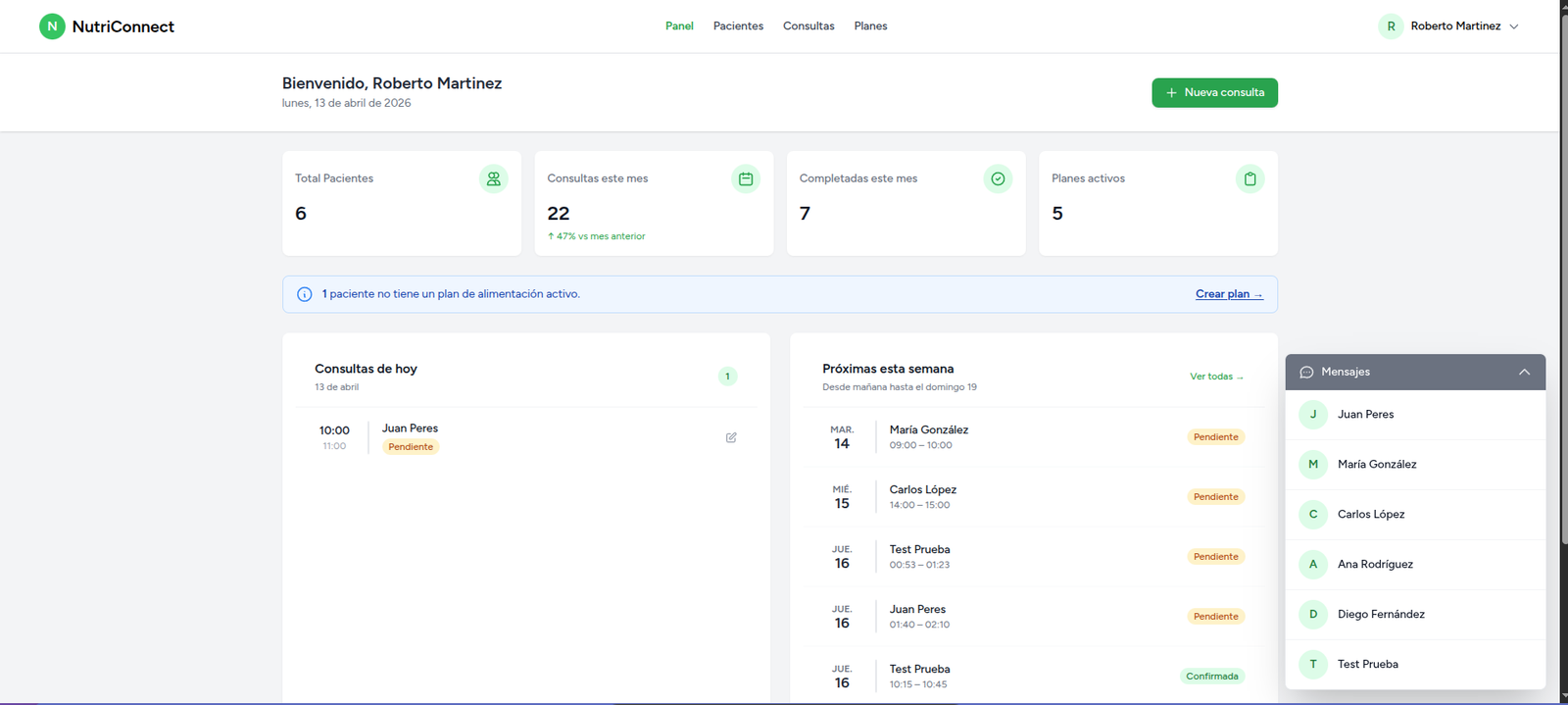The width and height of the screenshot is (1568, 705).
Task: Click María González avatar in Mensajes
Action: [x=1313, y=465]
